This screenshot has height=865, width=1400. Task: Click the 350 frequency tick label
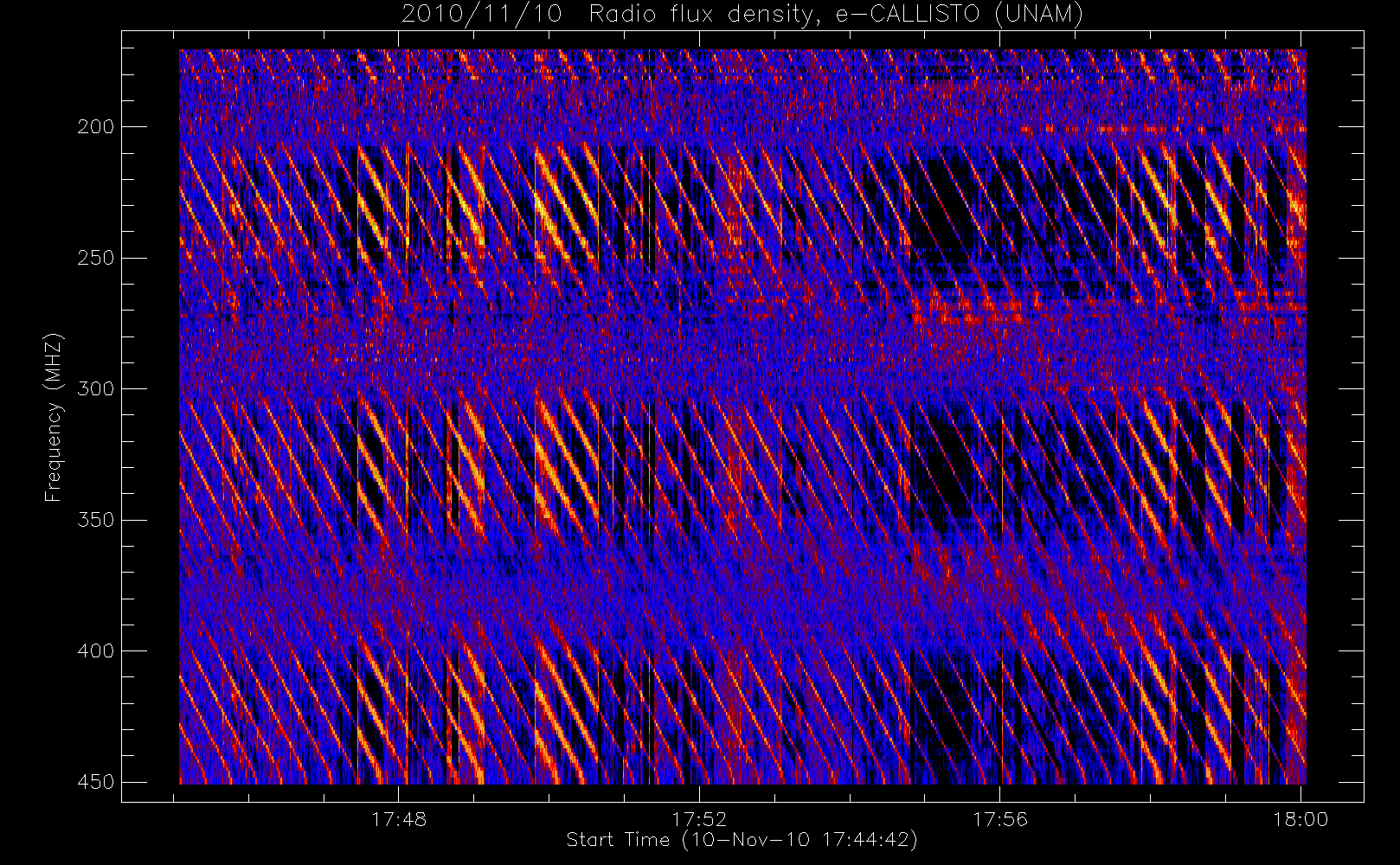pos(95,520)
